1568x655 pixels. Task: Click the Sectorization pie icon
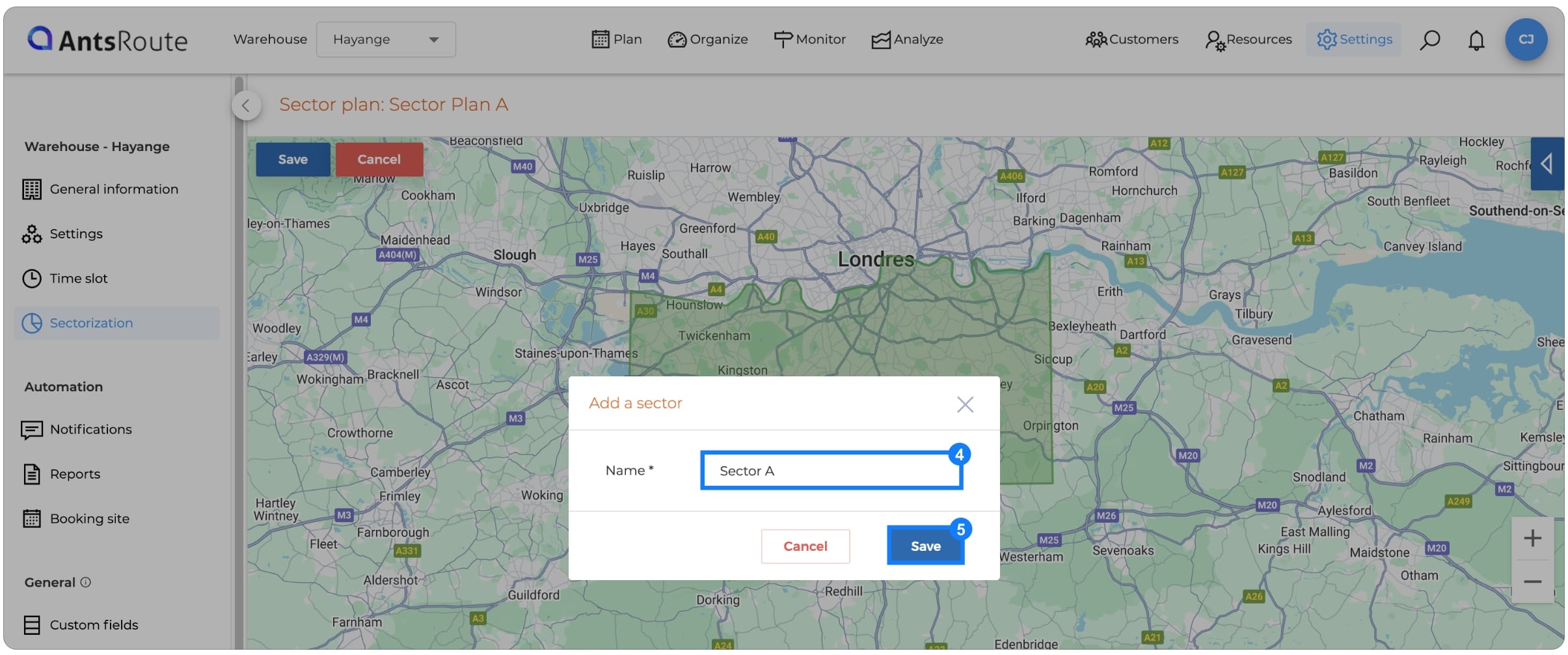coord(32,323)
